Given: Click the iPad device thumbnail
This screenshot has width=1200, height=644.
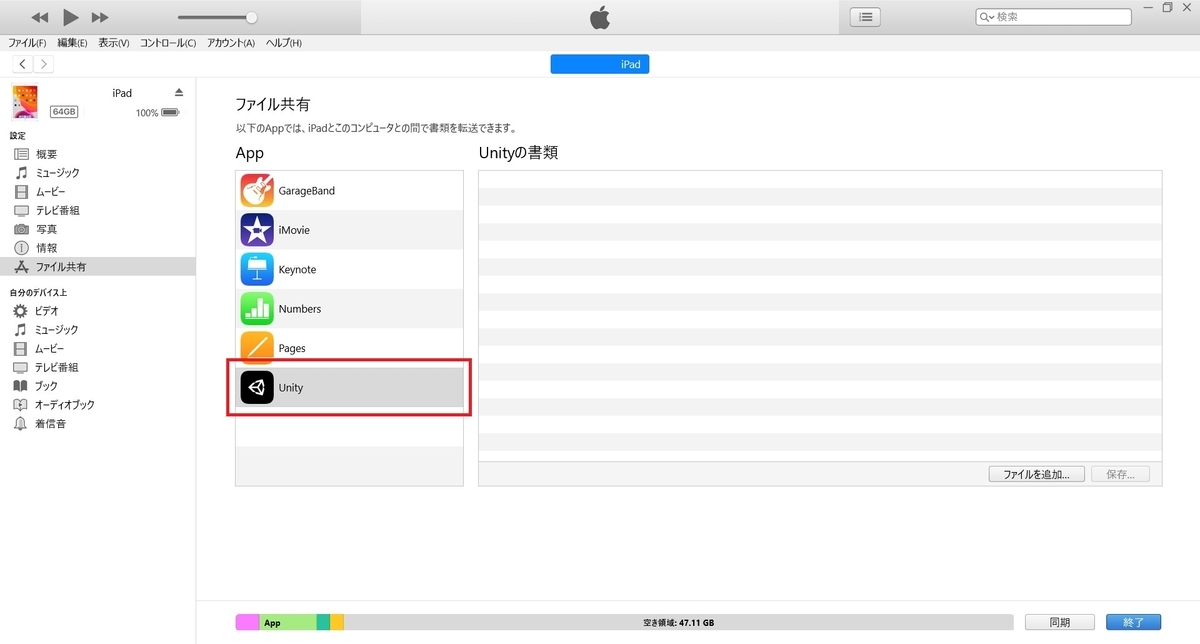Looking at the screenshot, I should coord(25,102).
